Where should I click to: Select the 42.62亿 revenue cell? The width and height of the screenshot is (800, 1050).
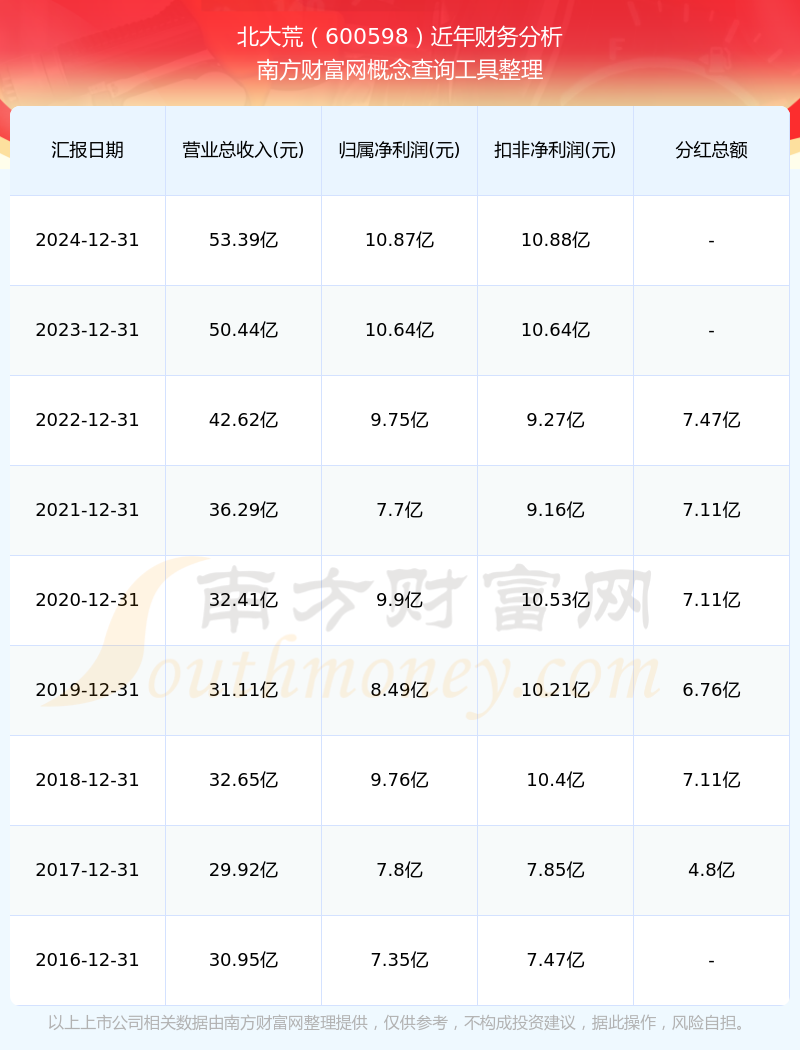244,421
